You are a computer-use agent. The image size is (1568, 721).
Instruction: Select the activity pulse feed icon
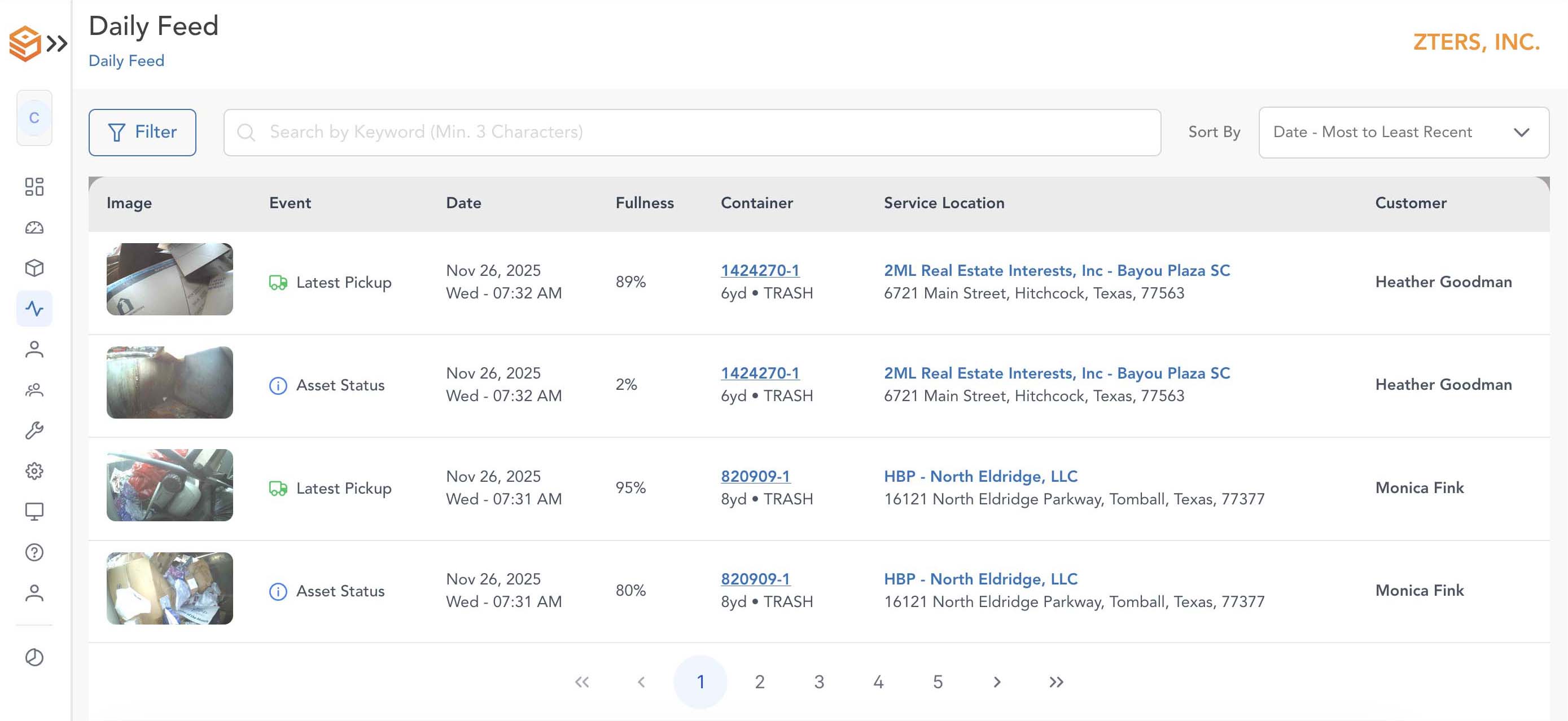pos(34,309)
